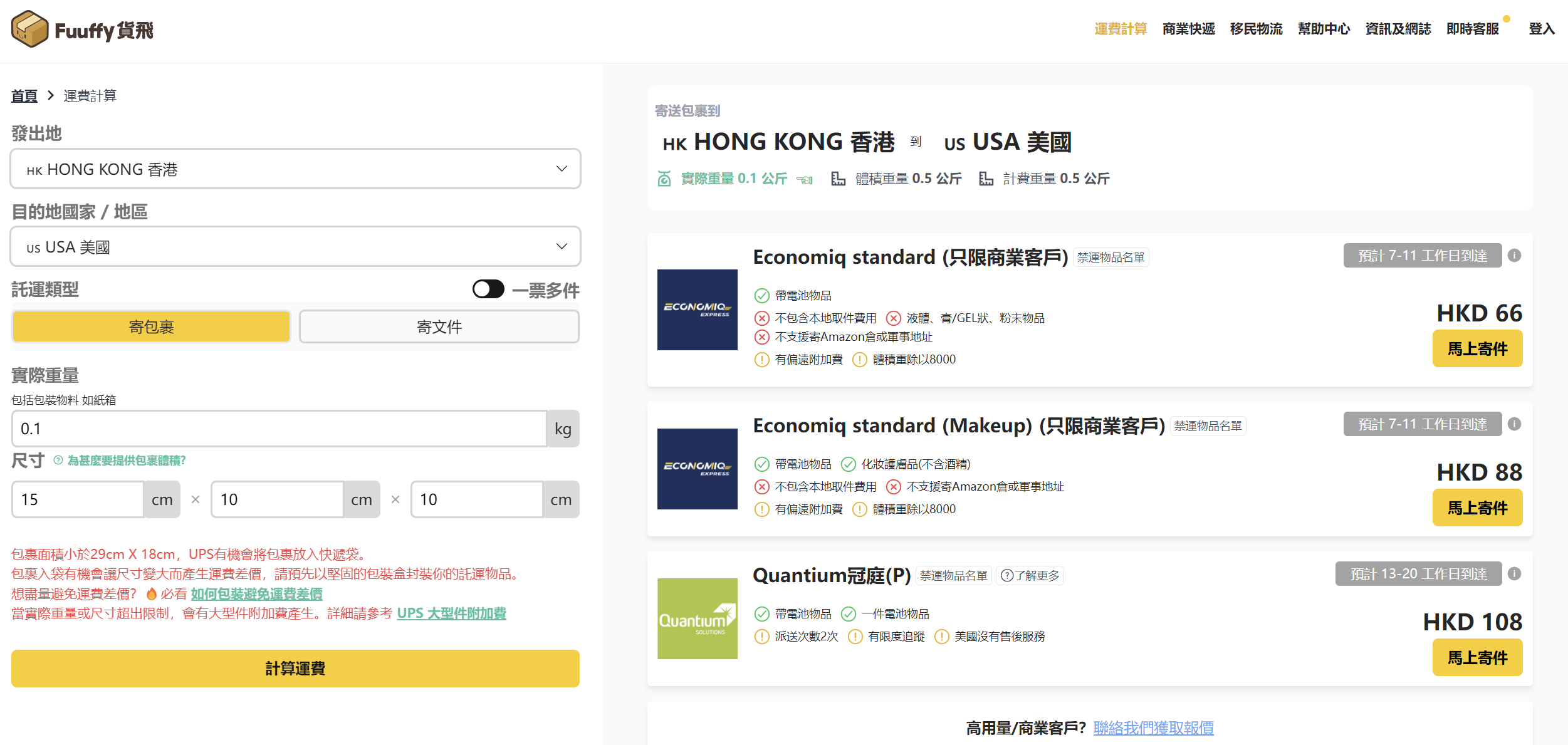
Task: Select the 寄包裹 shipment type
Action: (151, 326)
